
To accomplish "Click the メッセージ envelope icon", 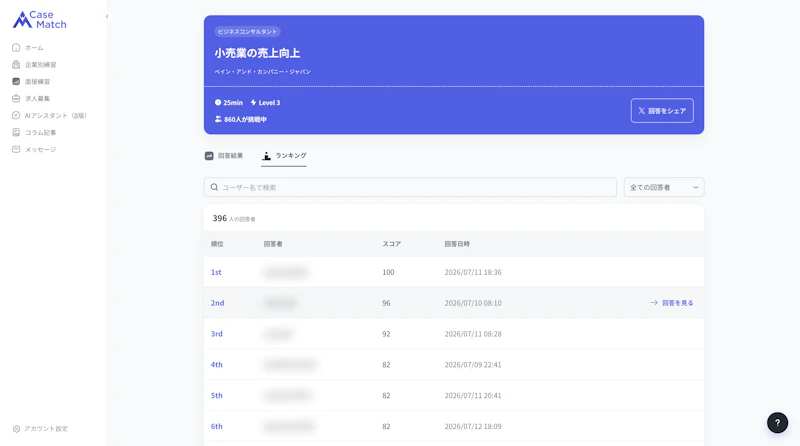I will (16, 150).
